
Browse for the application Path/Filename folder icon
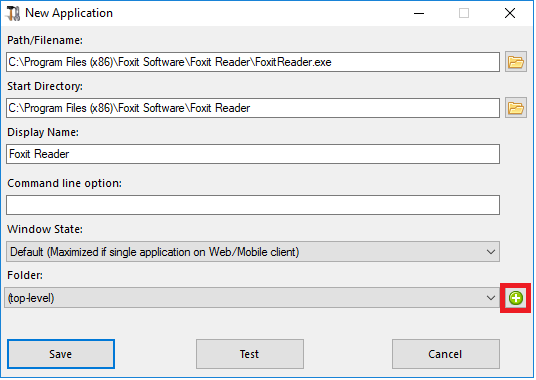click(x=515, y=62)
